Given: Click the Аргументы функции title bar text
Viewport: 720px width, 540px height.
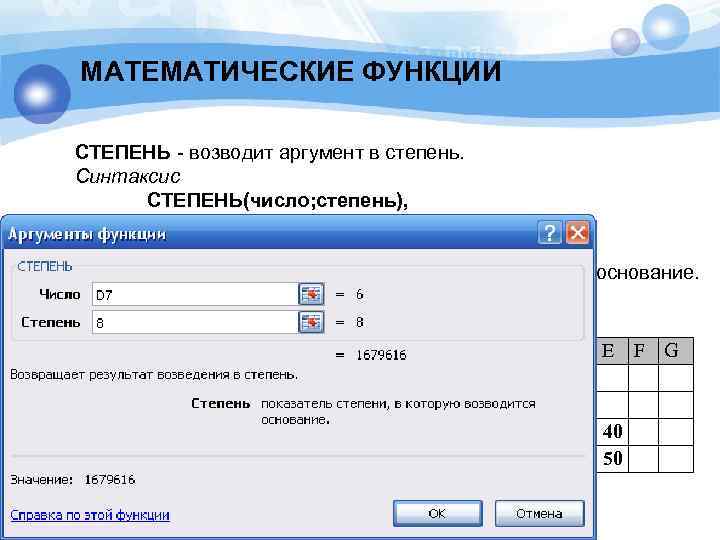Looking at the screenshot, I should tap(87, 234).
